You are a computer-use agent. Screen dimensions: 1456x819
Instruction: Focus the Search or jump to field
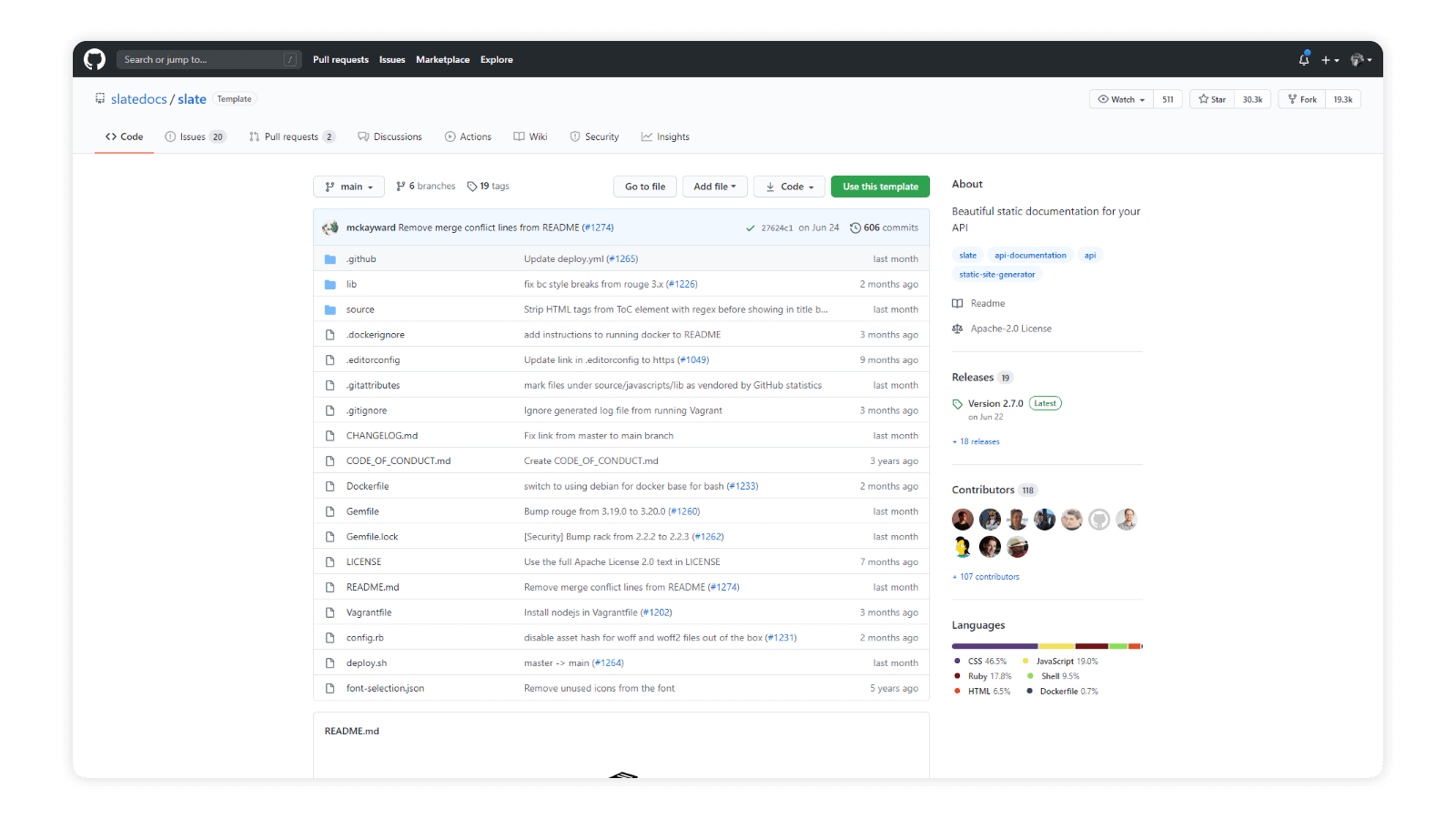tap(208, 60)
